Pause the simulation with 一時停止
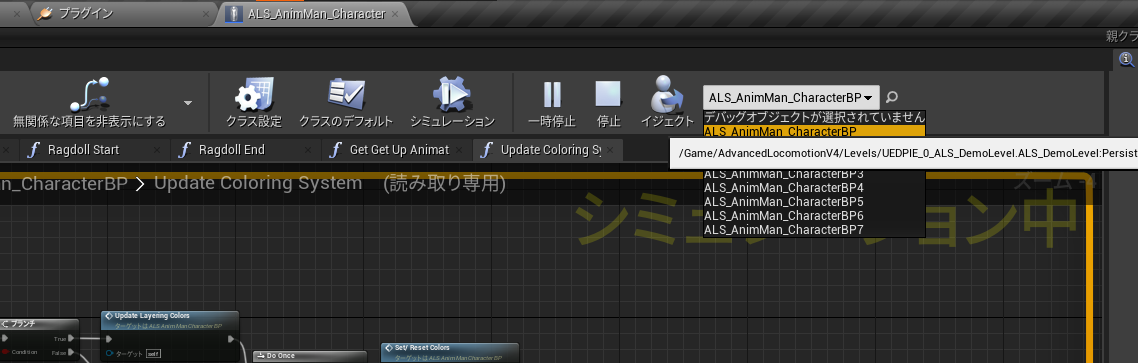1138x363 pixels. 552,102
